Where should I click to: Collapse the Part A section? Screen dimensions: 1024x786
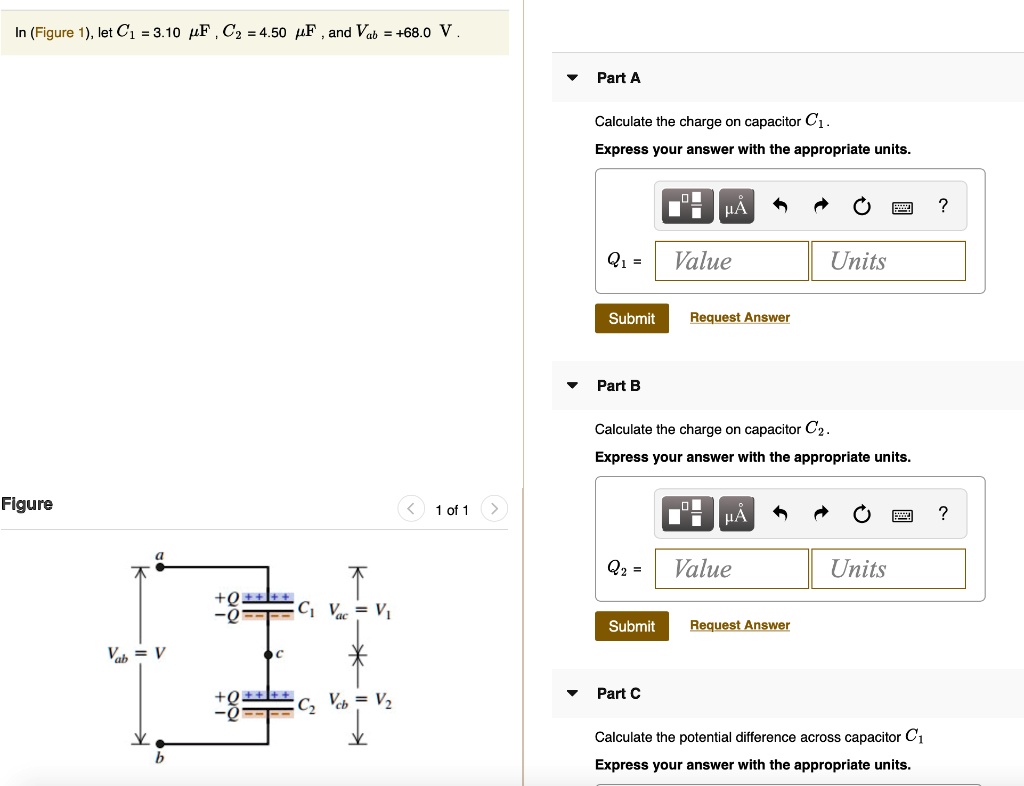tap(572, 78)
